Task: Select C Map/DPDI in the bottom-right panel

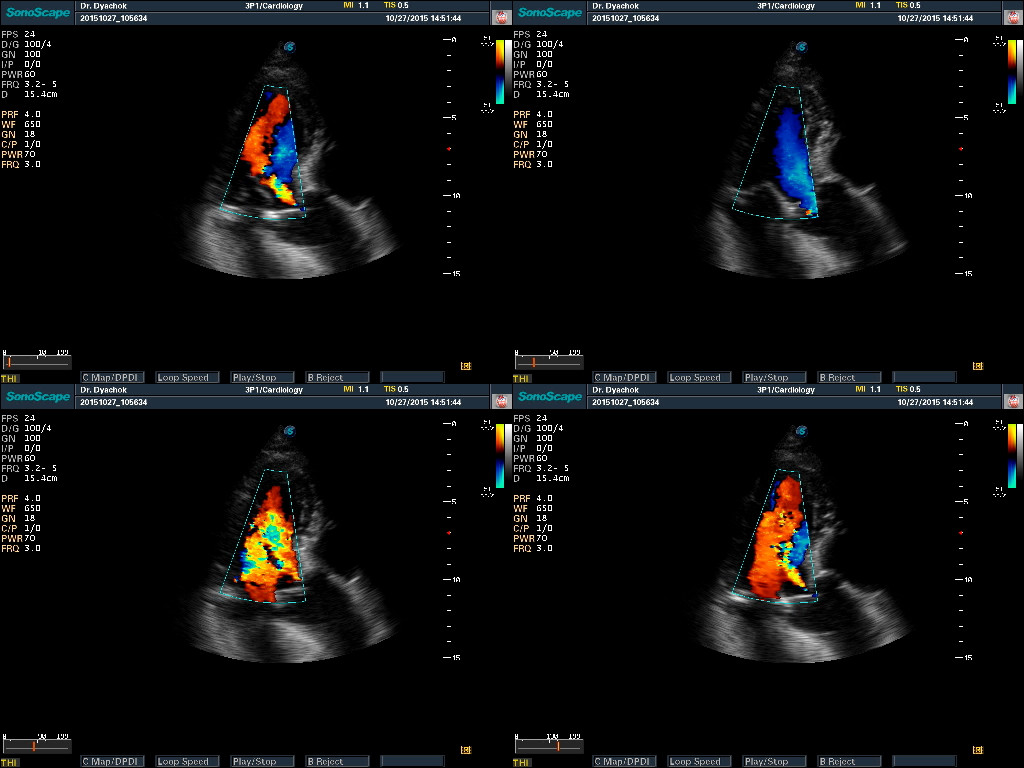Action: point(624,762)
